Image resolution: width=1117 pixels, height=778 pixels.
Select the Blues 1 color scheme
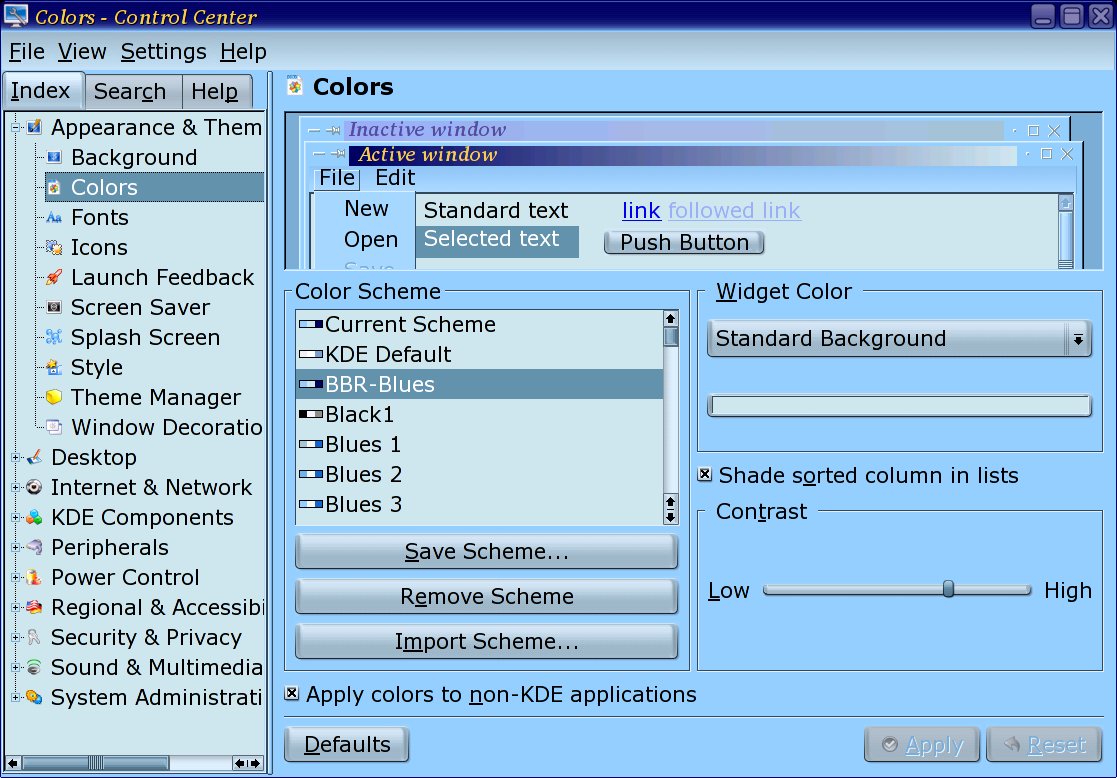[x=479, y=444]
